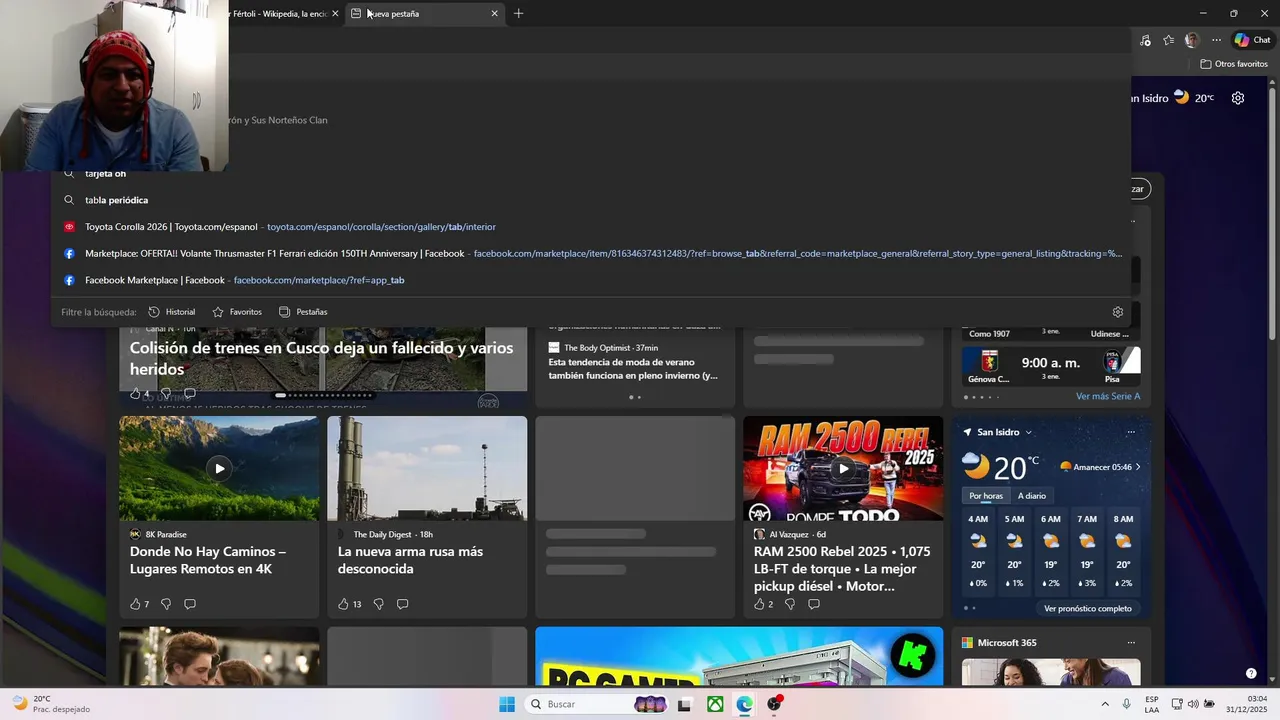Screen dimensions: 1280x720
Task: Select the 'A diario' weather tab
Action: 1032,496
